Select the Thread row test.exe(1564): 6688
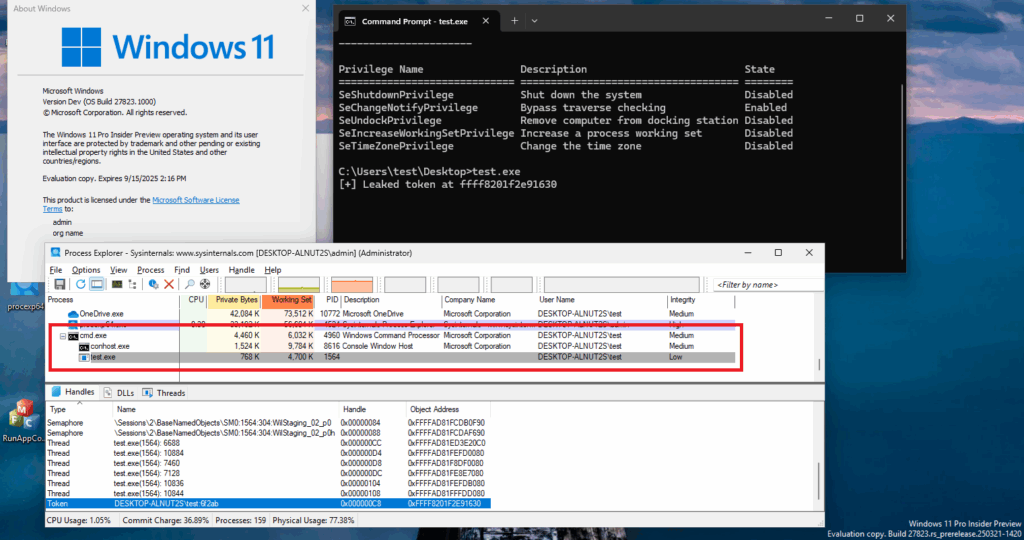The height and width of the screenshot is (540, 1024). click(268, 443)
